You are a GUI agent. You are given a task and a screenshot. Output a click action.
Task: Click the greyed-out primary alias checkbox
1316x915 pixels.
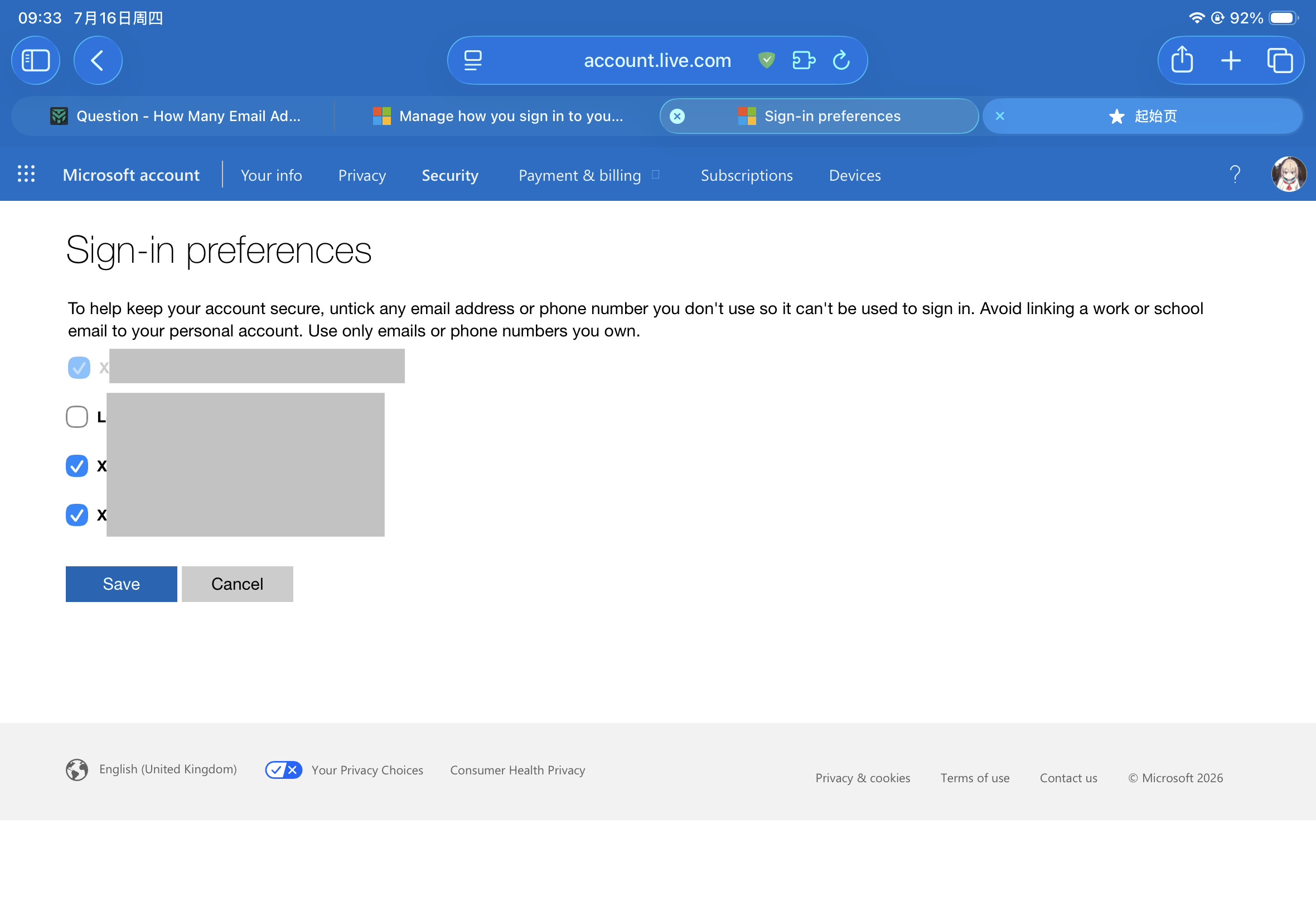point(79,368)
